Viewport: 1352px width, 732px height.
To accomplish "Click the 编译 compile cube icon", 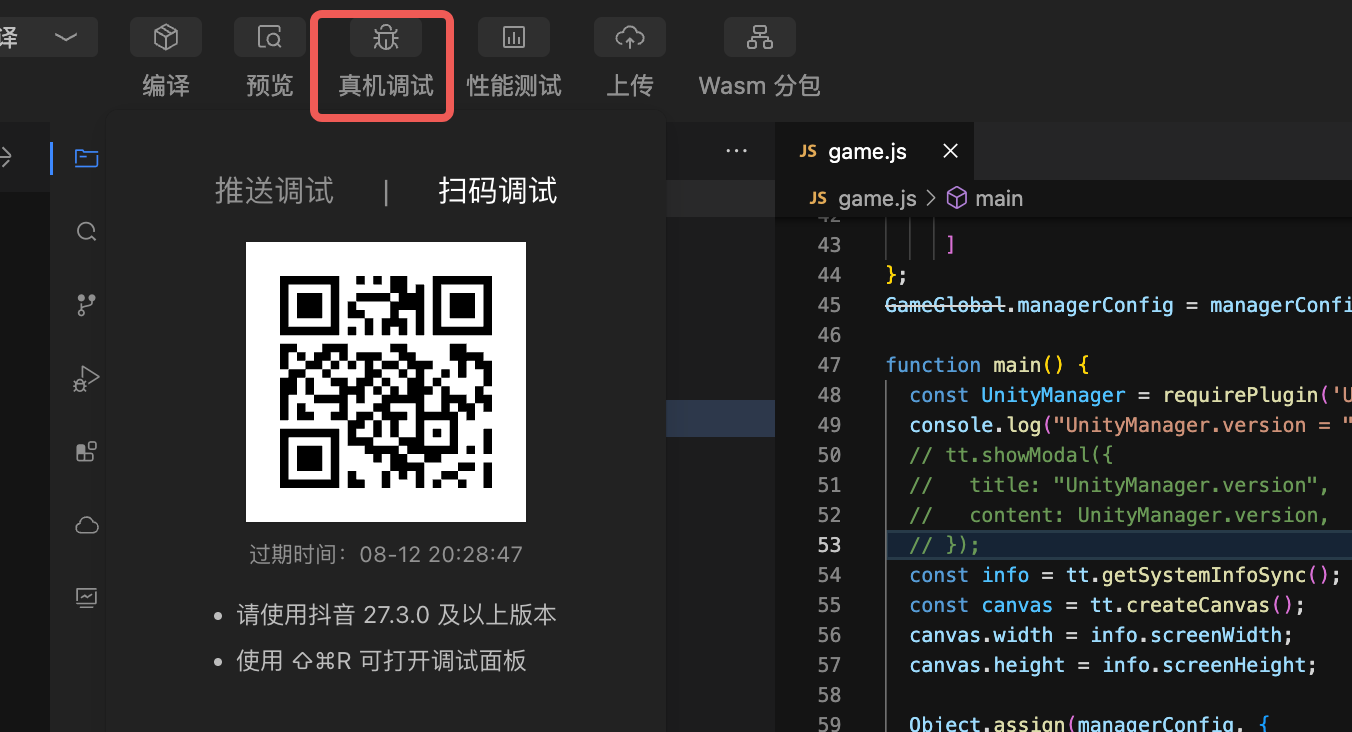I will point(166,38).
